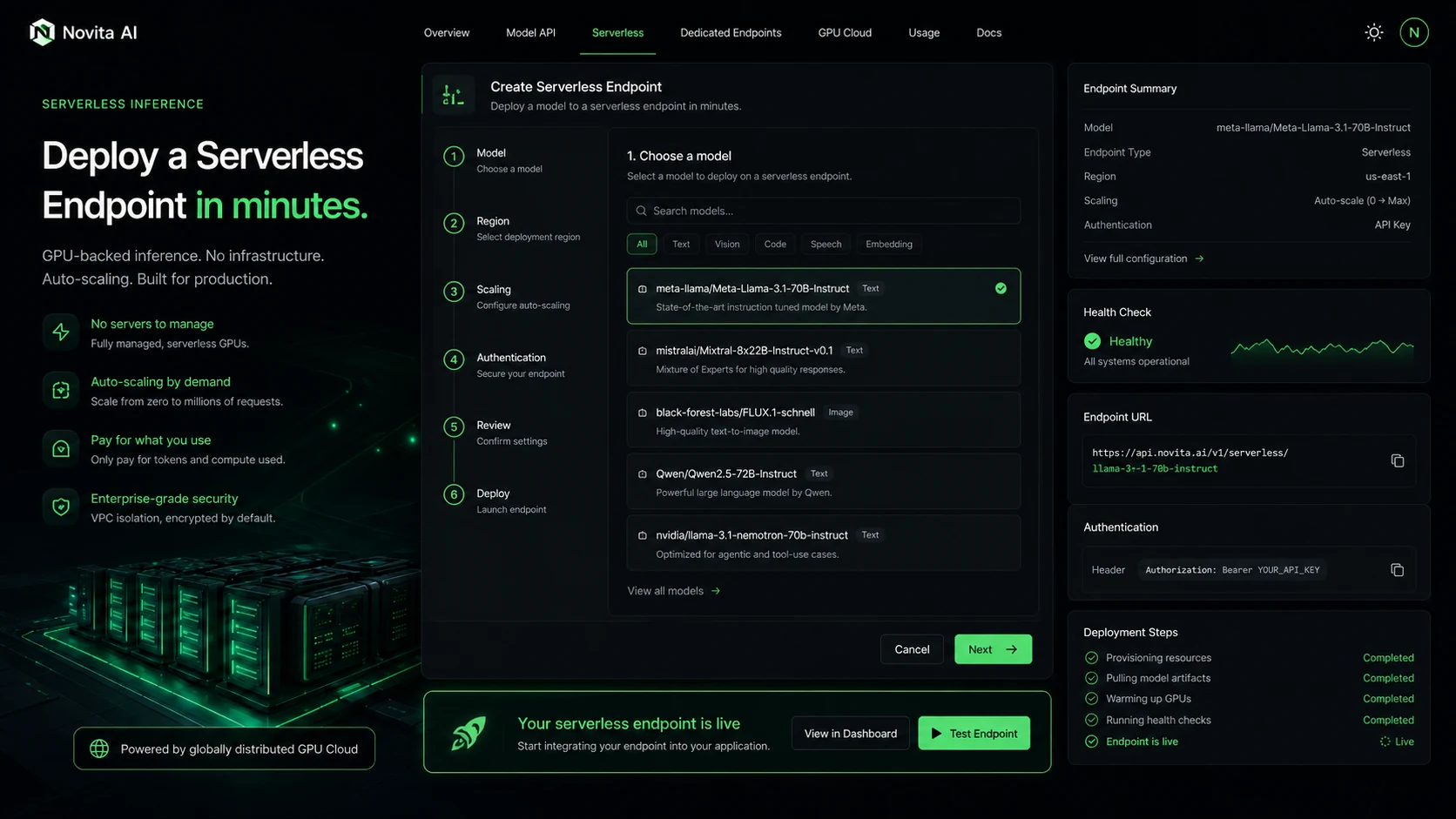Open the Model API tab

[530, 33]
